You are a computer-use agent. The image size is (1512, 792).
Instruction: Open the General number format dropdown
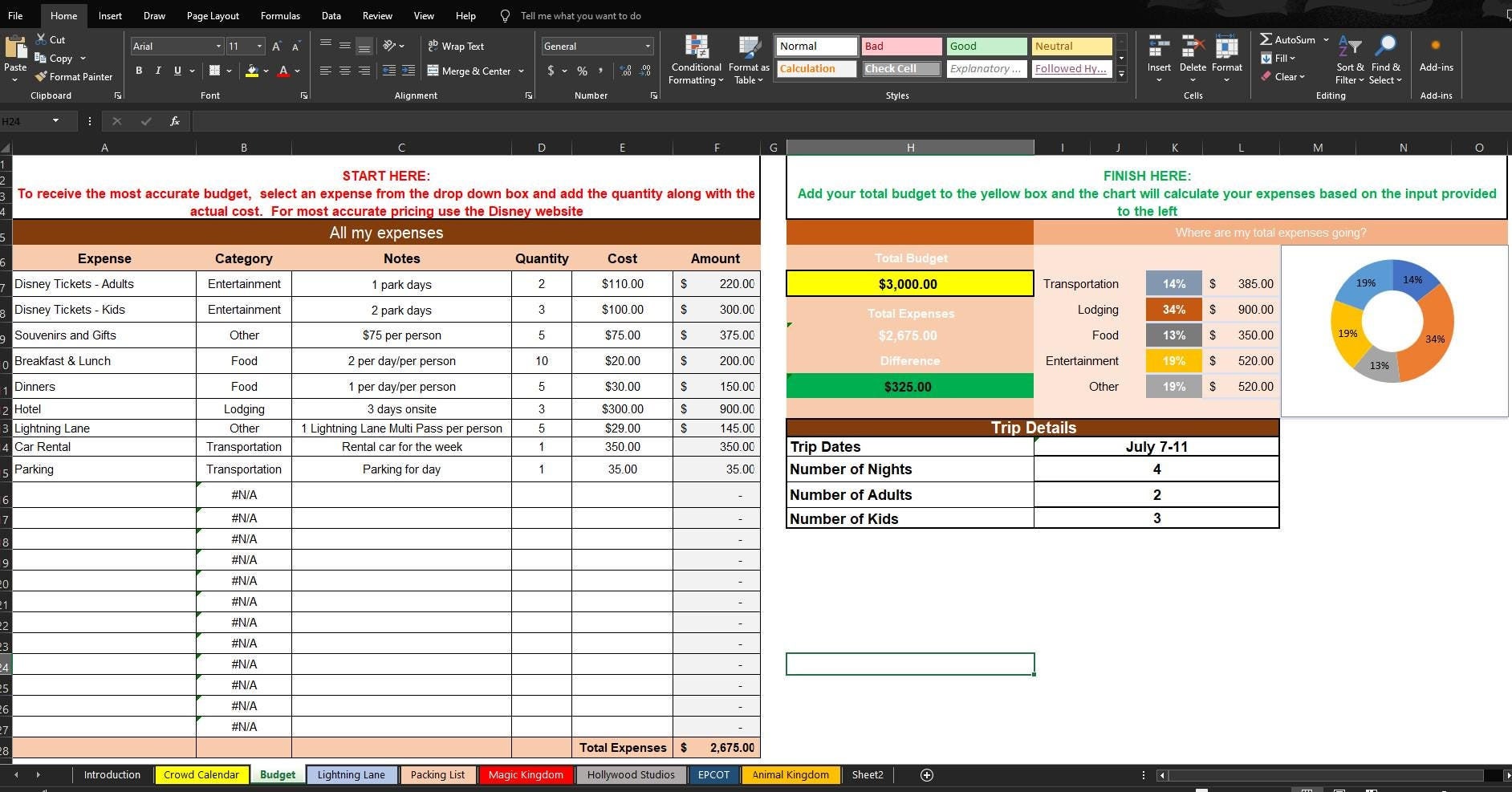[x=647, y=46]
